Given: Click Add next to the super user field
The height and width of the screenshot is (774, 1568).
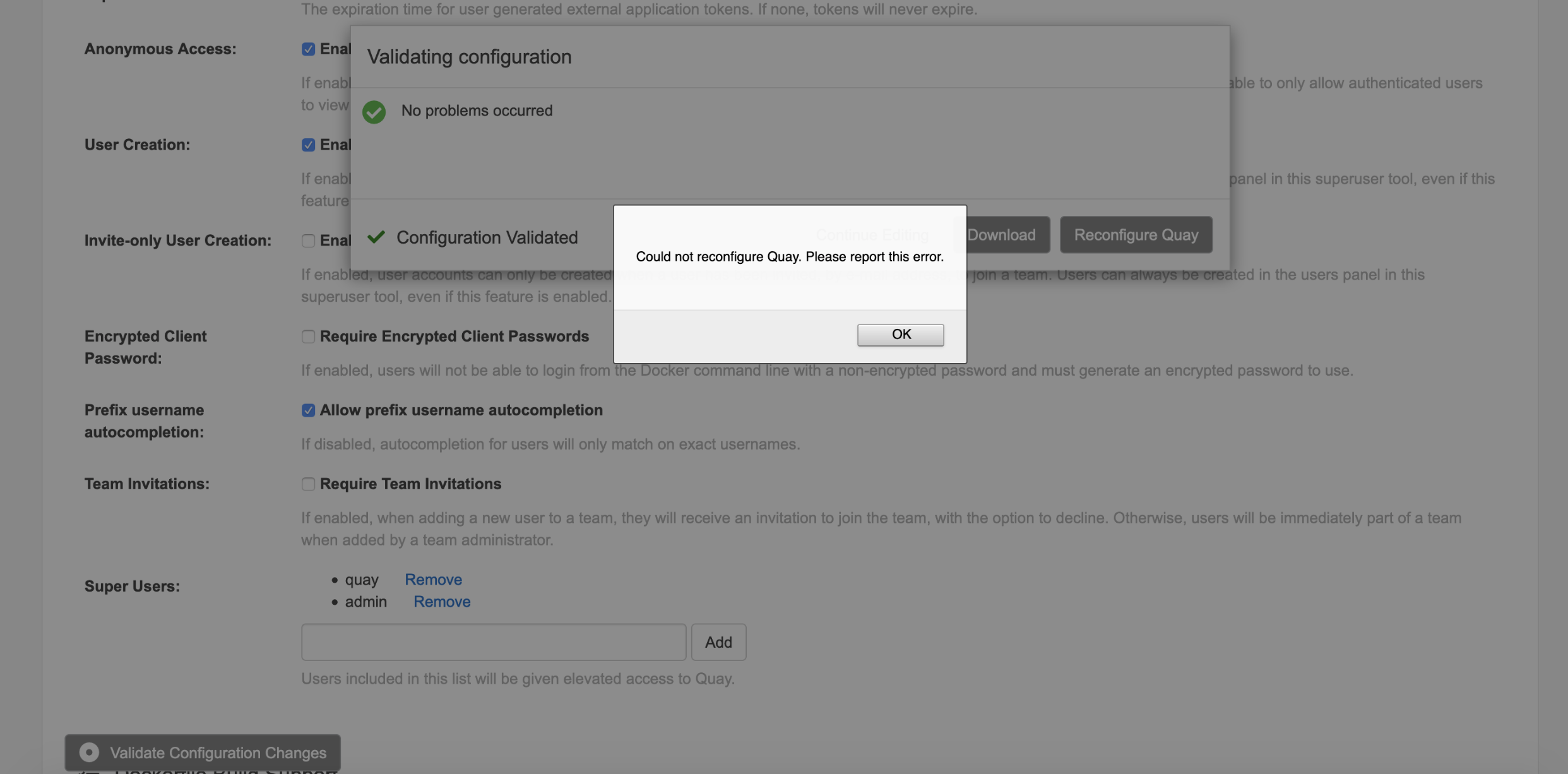Looking at the screenshot, I should [x=718, y=642].
